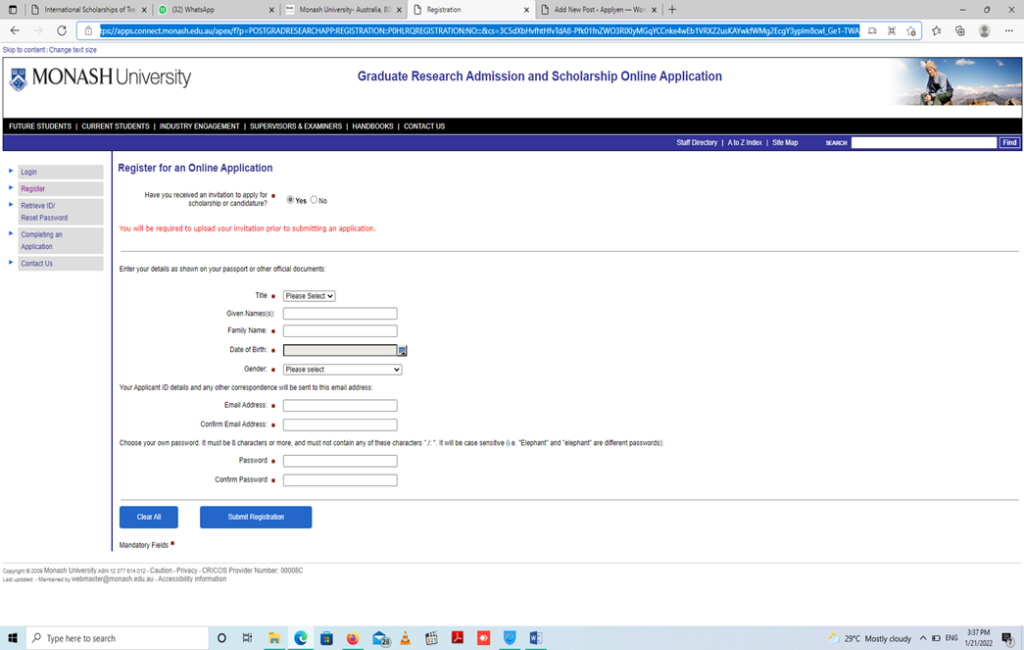Open Microsoft Word from the taskbar
Screen dimensions: 1024x650
tap(536, 638)
